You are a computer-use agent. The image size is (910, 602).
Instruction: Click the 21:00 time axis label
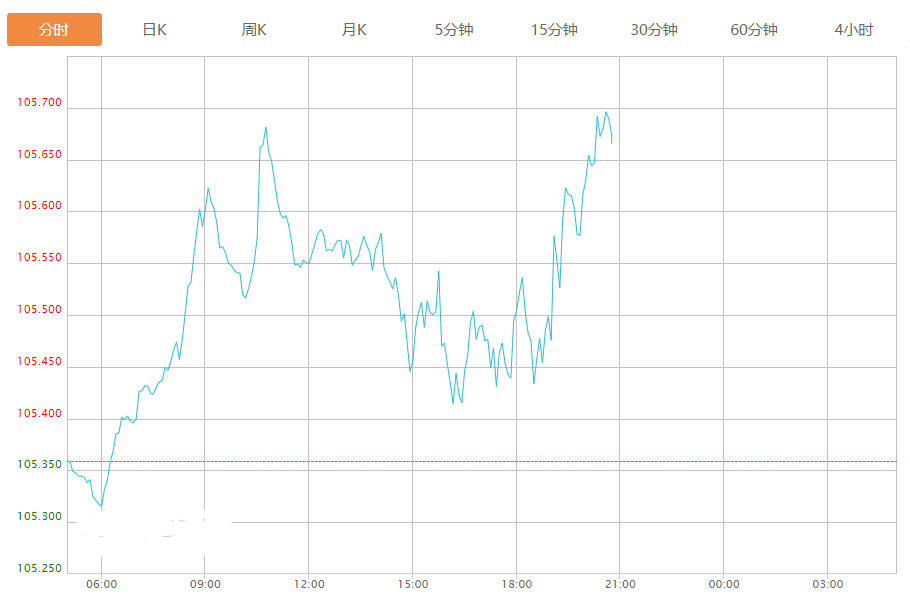point(620,585)
